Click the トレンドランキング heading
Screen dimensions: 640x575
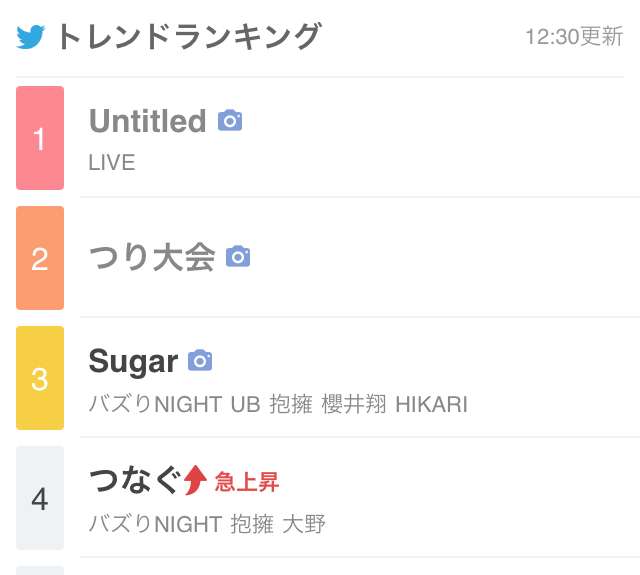point(189,37)
